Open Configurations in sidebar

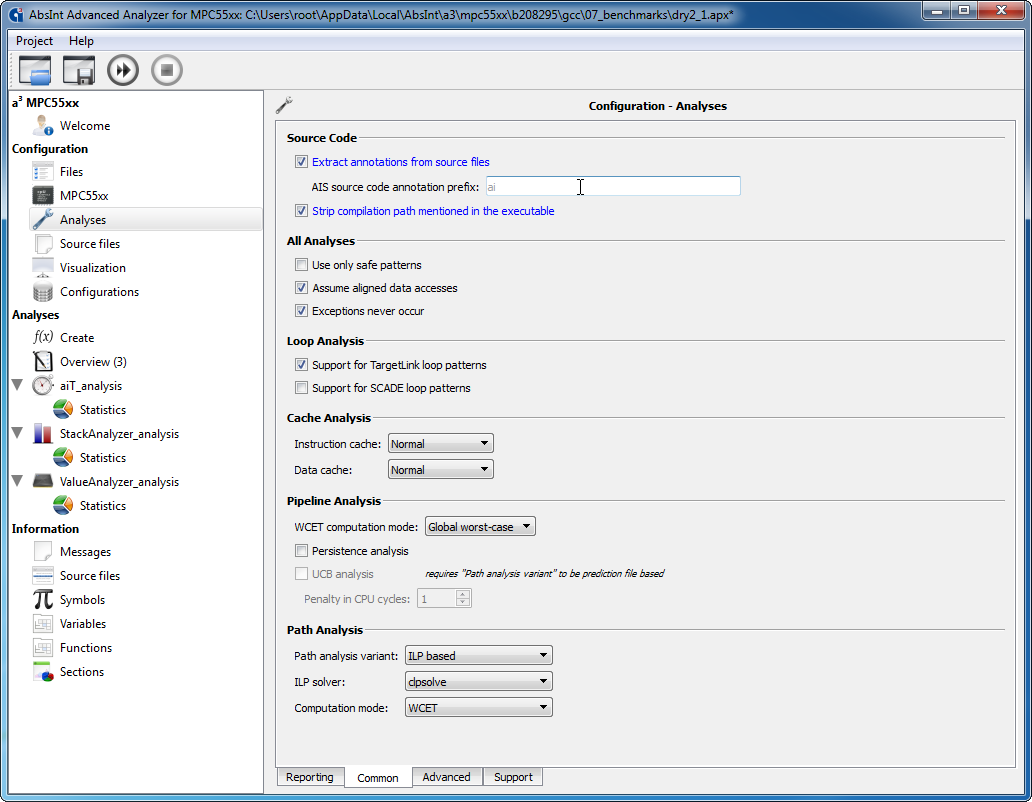(x=99, y=291)
